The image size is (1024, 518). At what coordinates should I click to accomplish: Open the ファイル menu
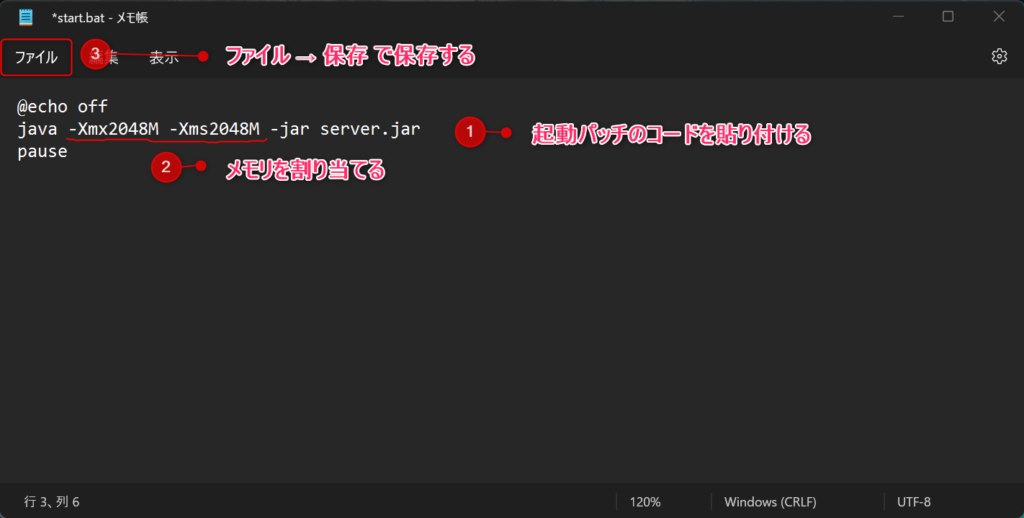click(36, 58)
